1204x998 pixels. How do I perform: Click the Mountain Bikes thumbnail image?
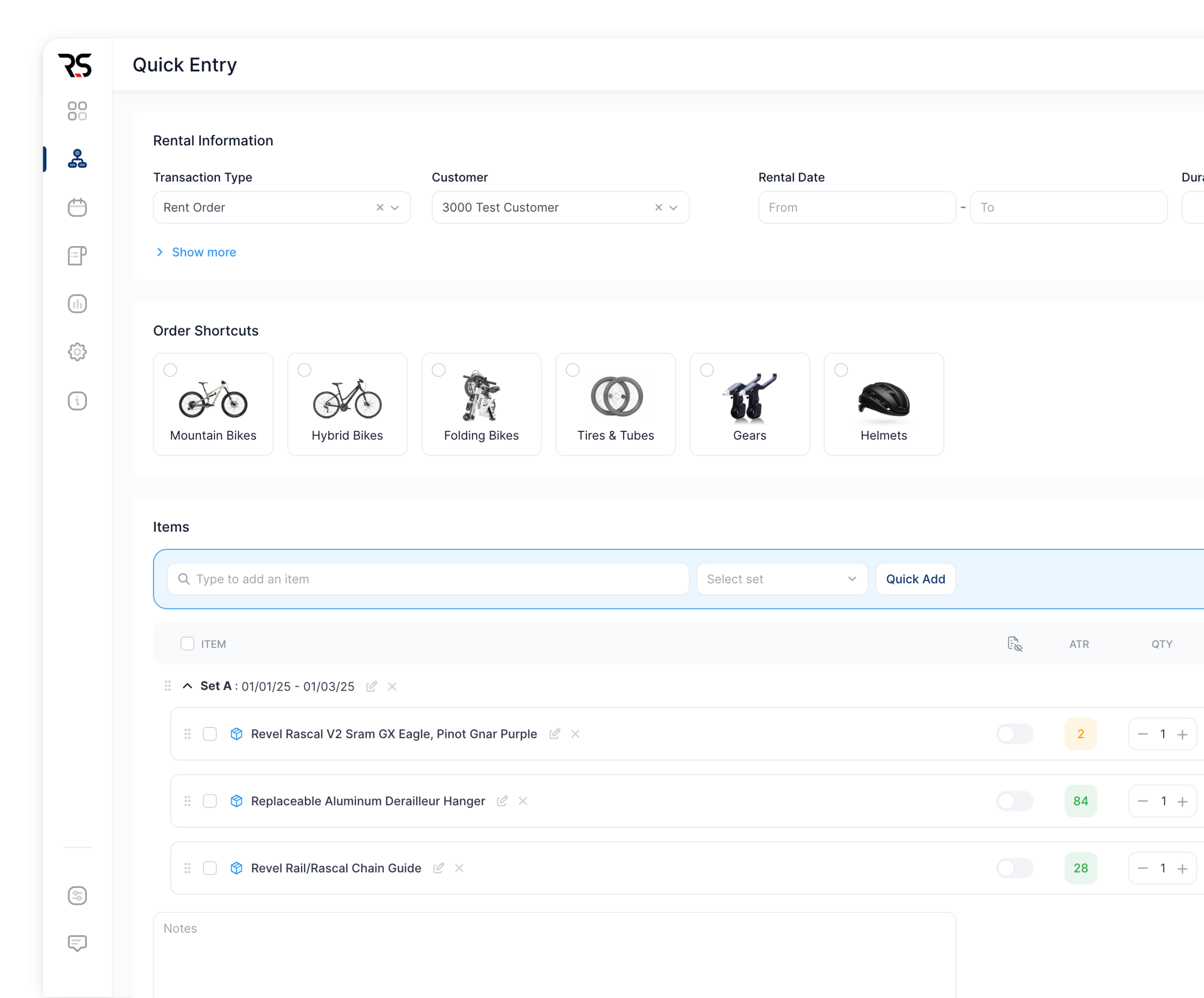tap(213, 399)
